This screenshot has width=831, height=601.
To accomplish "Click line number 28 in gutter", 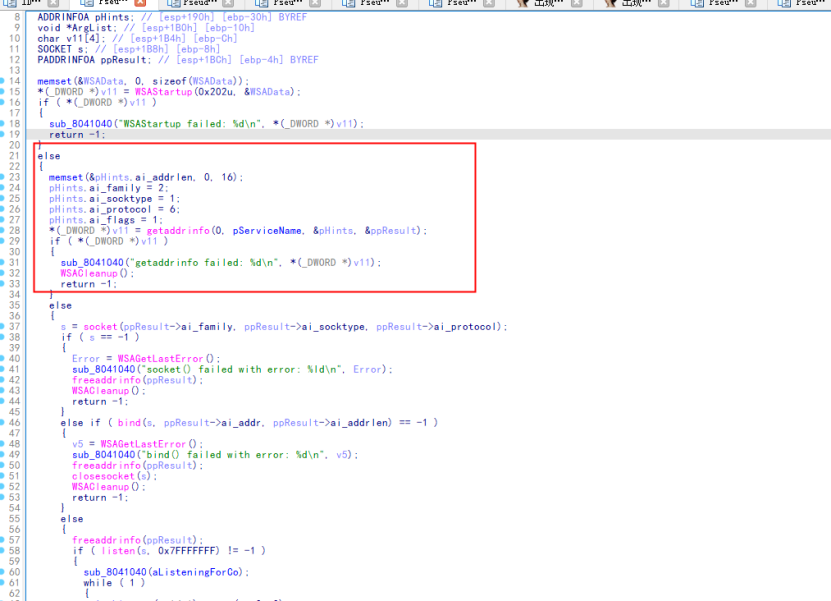I will pos(14,231).
